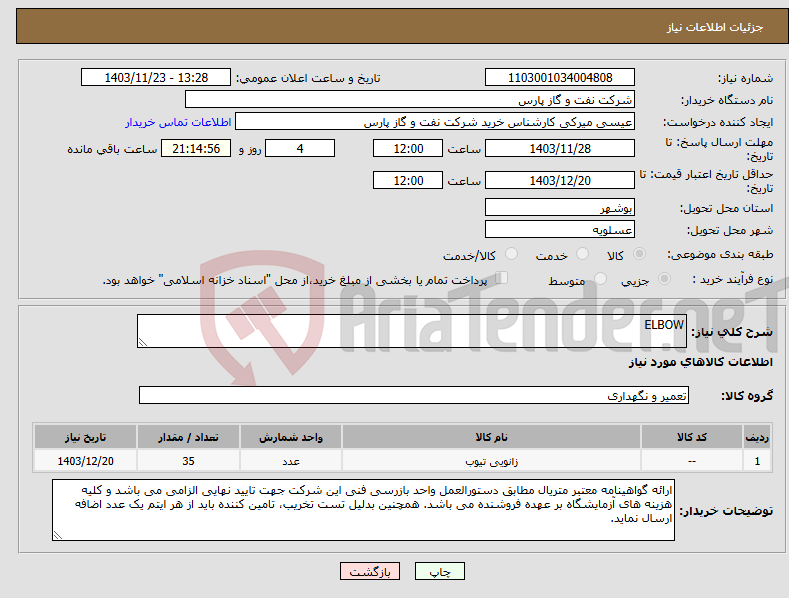Click the نام کالا column header

tap(491, 437)
